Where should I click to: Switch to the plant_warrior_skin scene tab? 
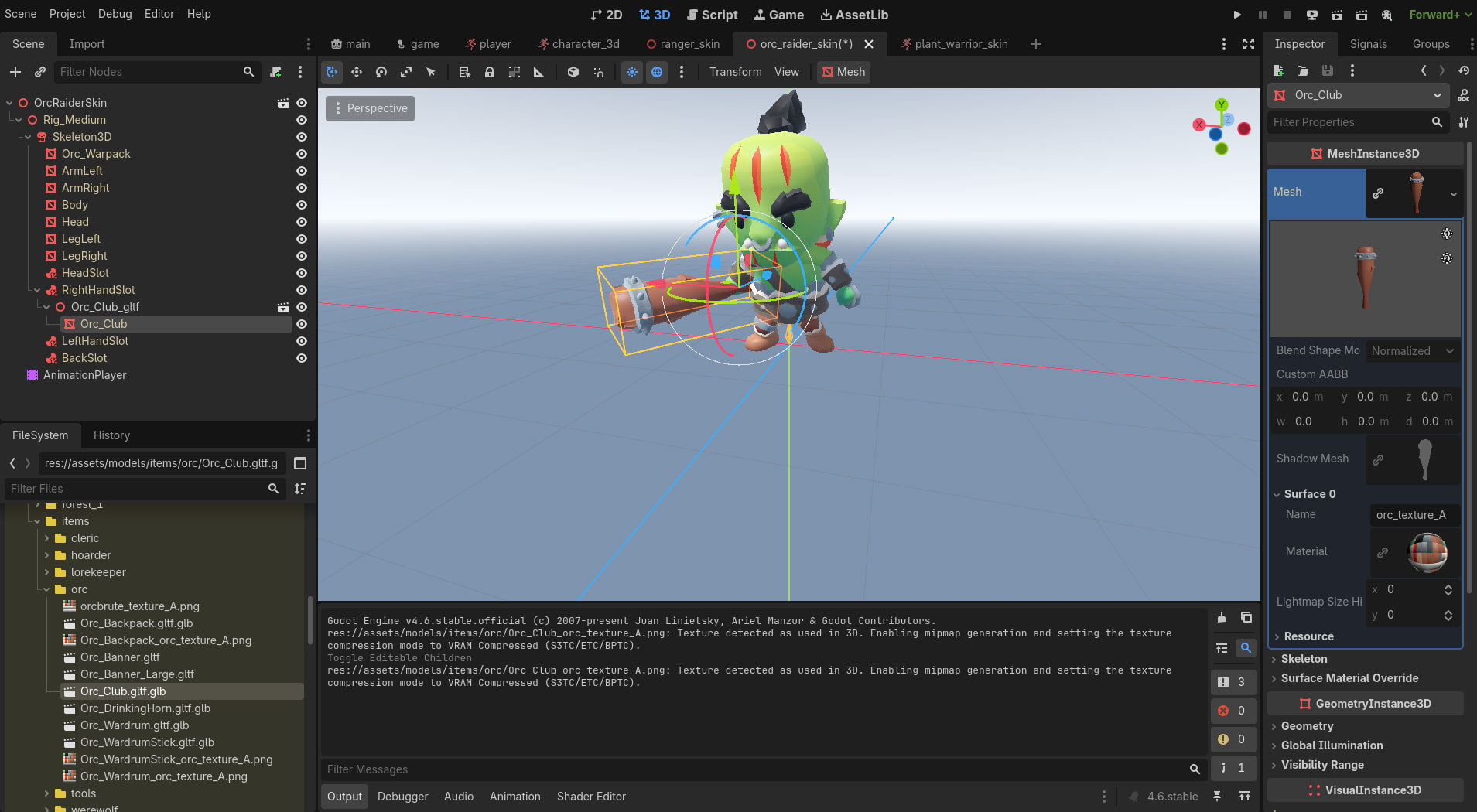click(960, 44)
